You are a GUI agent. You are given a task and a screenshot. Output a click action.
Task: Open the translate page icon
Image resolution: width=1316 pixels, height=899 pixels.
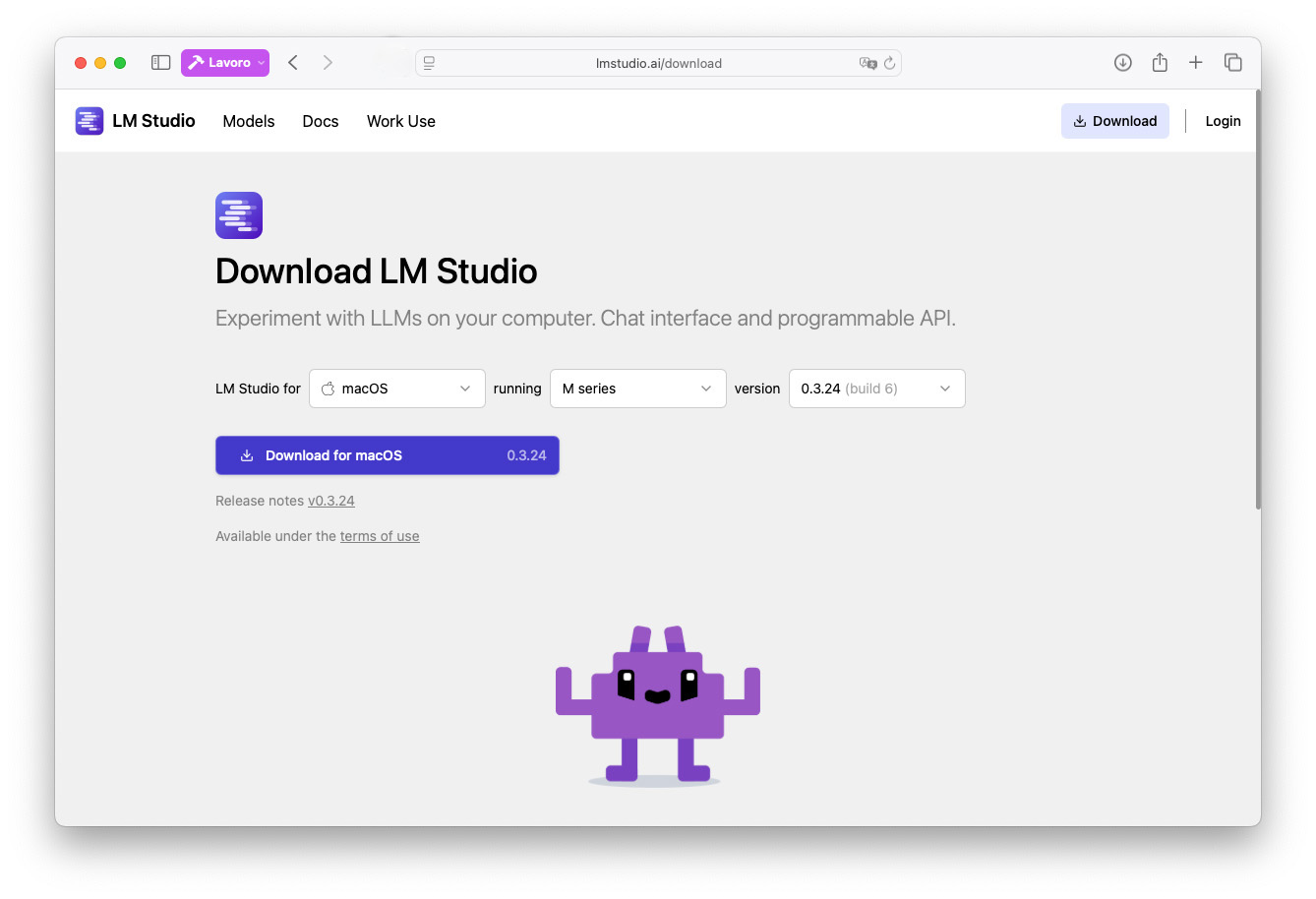[x=867, y=63]
